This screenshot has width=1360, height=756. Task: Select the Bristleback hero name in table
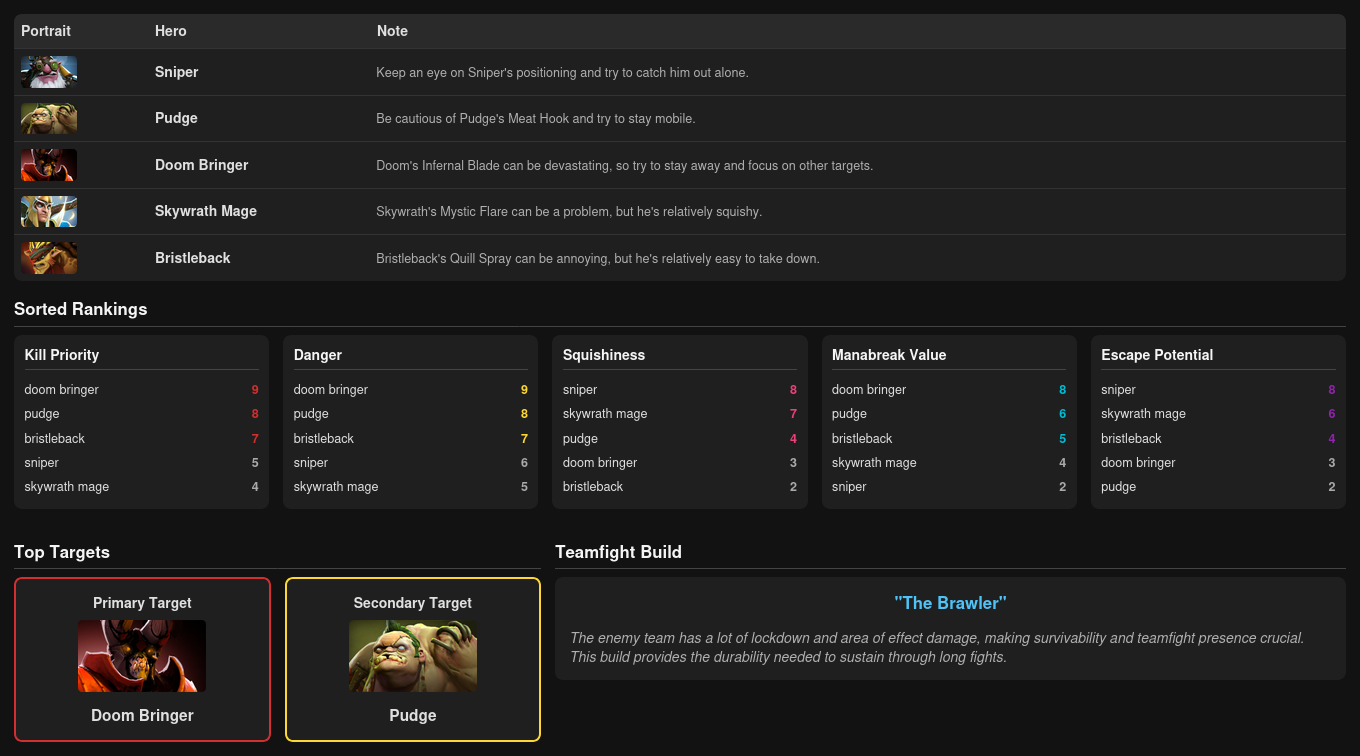pyautogui.click(x=193, y=258)
